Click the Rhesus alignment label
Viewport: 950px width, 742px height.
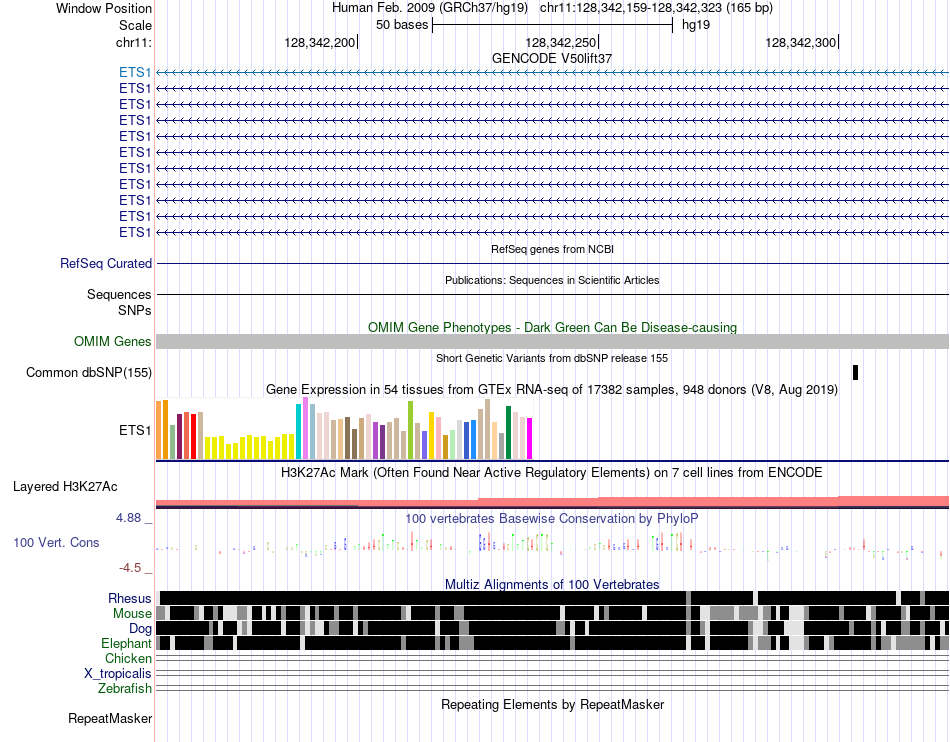[130, 598]
